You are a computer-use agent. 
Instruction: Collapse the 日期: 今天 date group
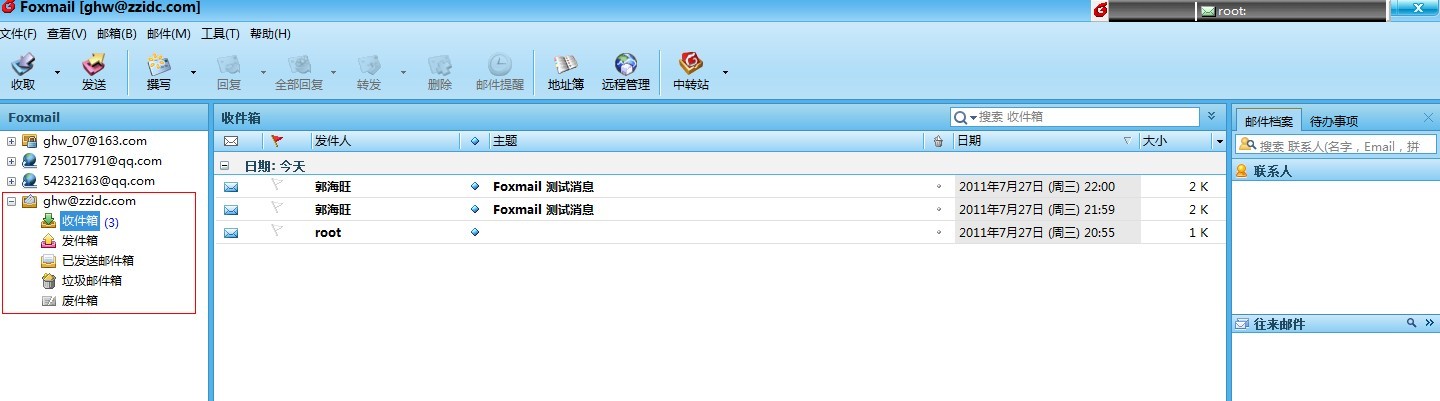(x=225, y=166)
